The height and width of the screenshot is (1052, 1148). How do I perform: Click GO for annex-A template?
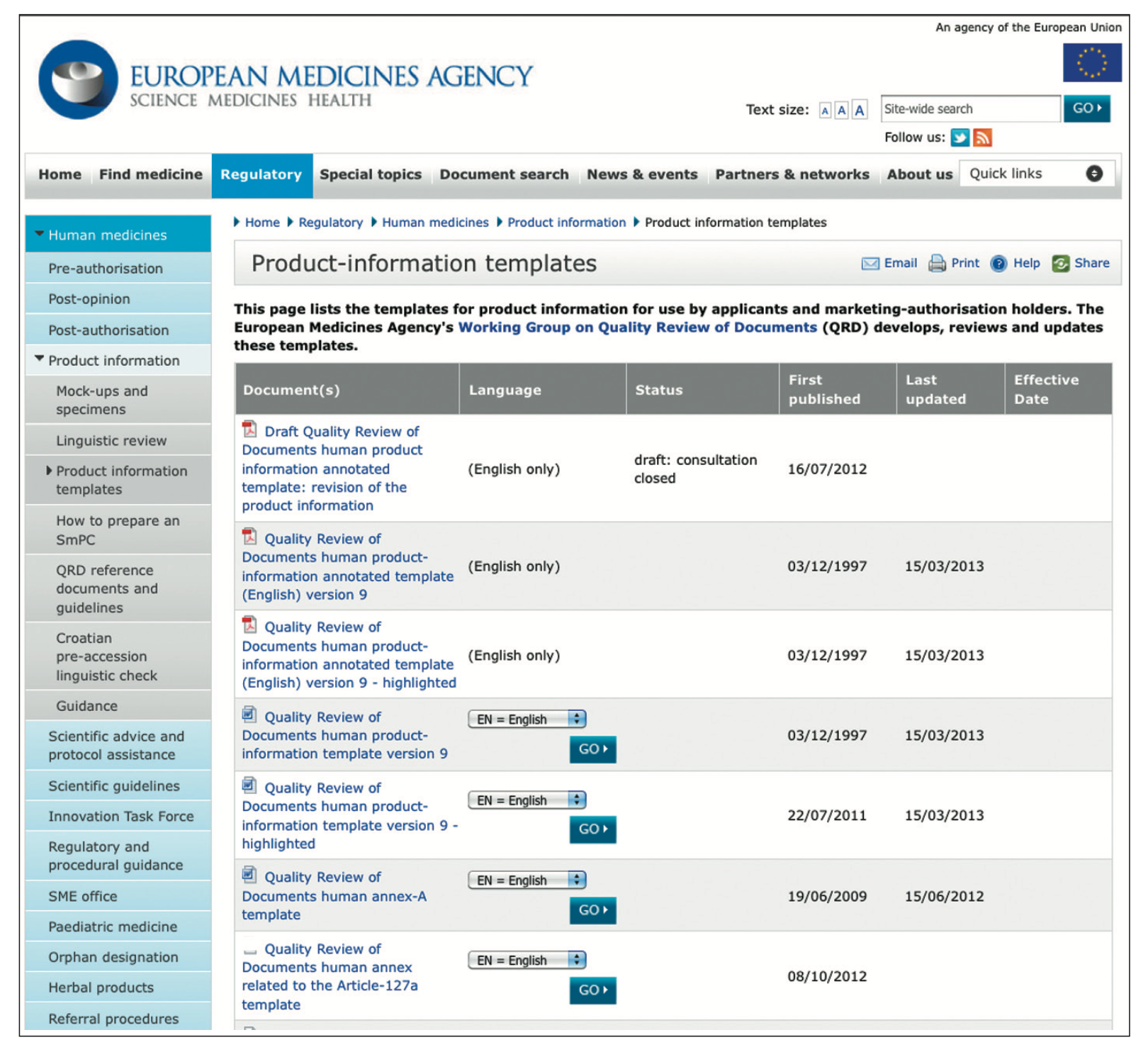(x=593, y=910)
